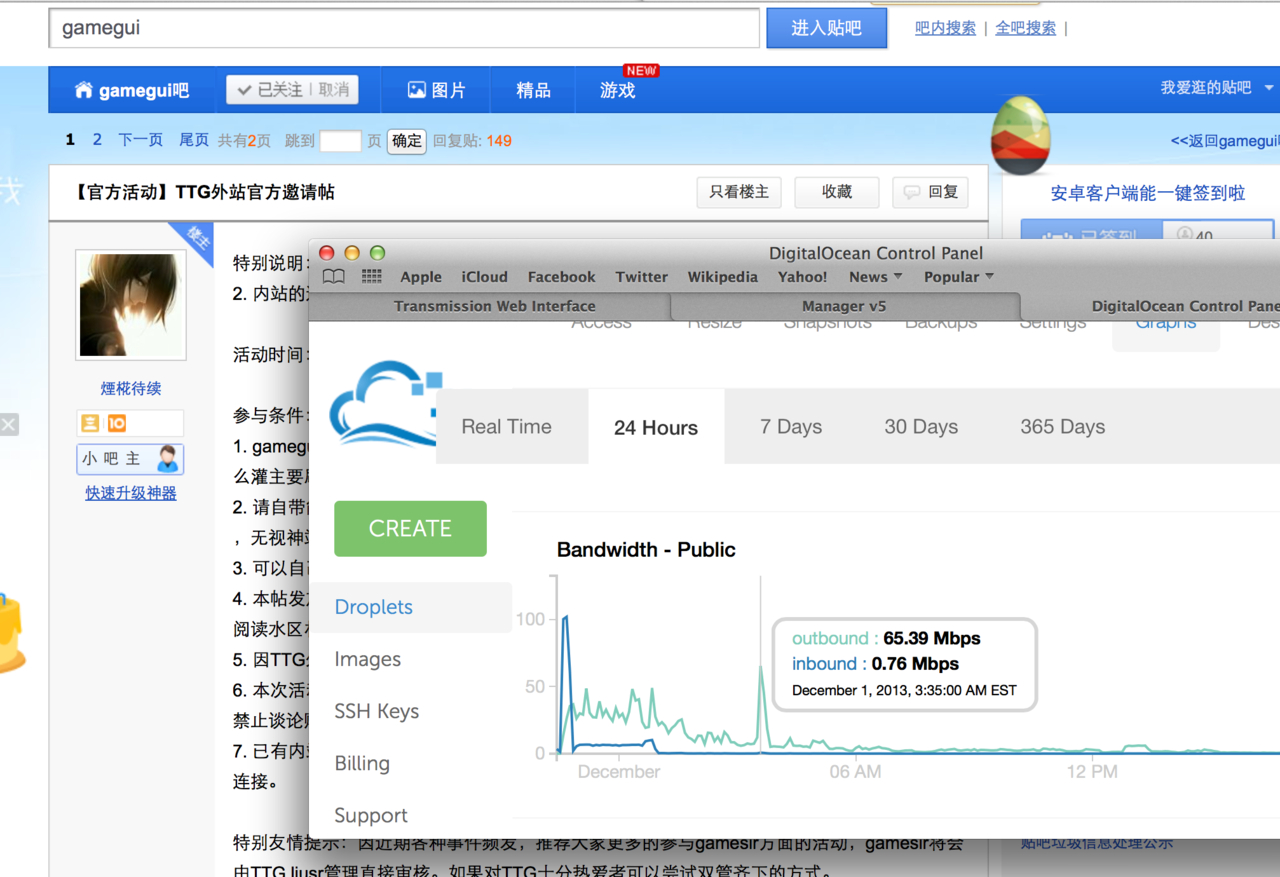This screenshot has width=1280, height=877.
Task: Open the News bookmarks folder dropdown
Action: (x=875, y=277)
